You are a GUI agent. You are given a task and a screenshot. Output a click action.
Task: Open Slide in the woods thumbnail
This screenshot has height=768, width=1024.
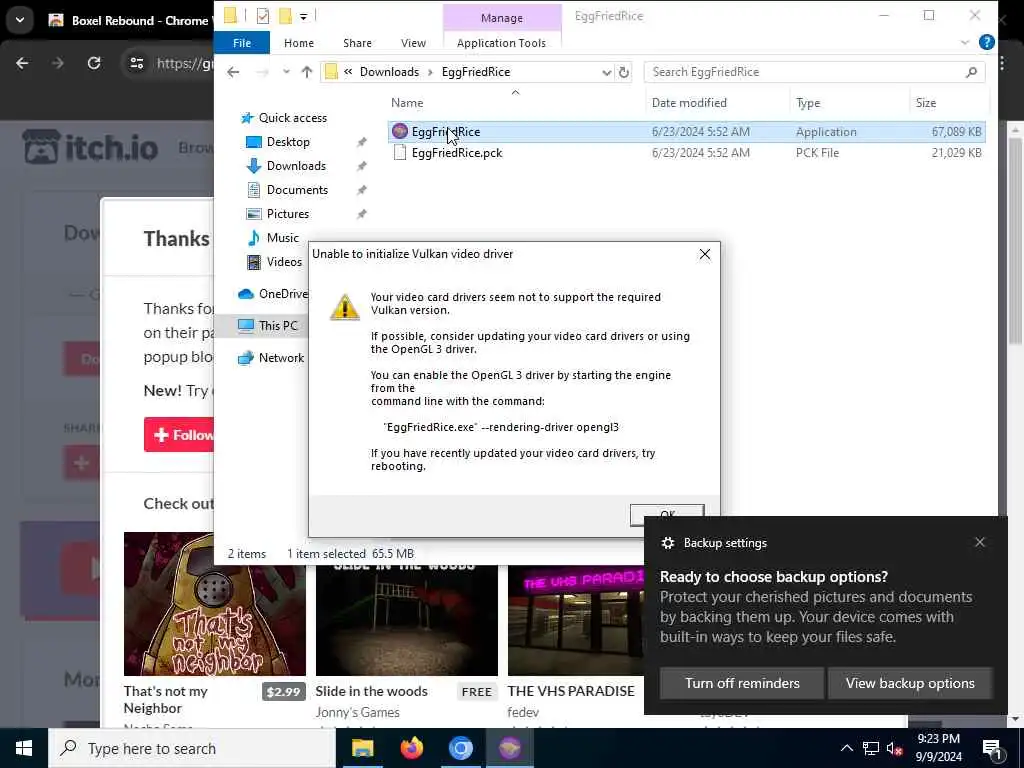[x=407, y=620]
